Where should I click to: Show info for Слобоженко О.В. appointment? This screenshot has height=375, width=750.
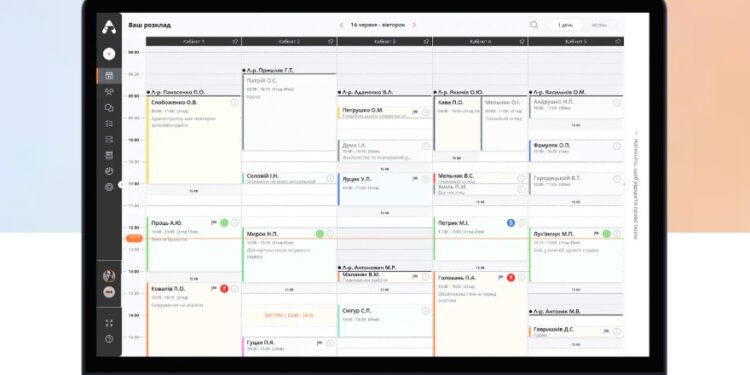[234, 102]
